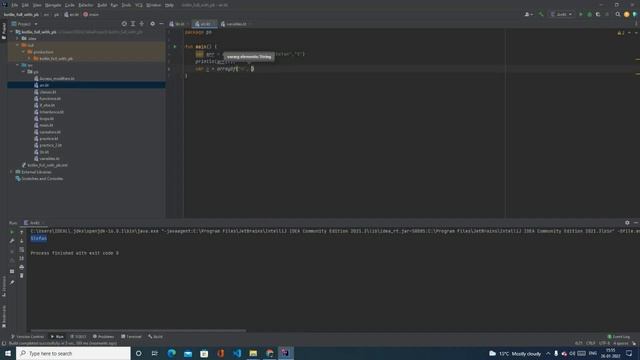Open the Problems tool window tab
This screenshot has width=640, height=360.
[x=103, y=336]
